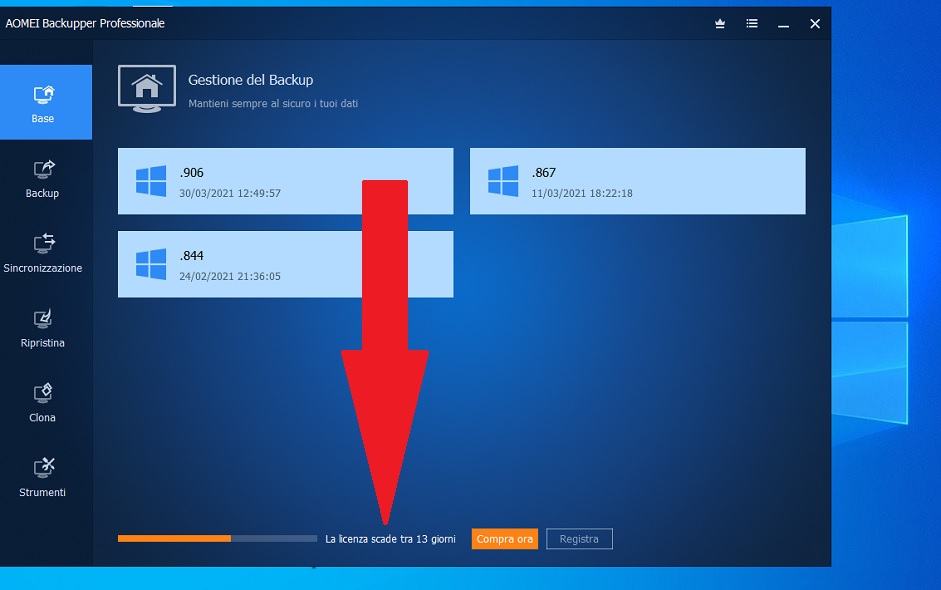Click Mantieni sempre al sicuro i tuoi dati
941x590 pixels.
coord(273,104)
